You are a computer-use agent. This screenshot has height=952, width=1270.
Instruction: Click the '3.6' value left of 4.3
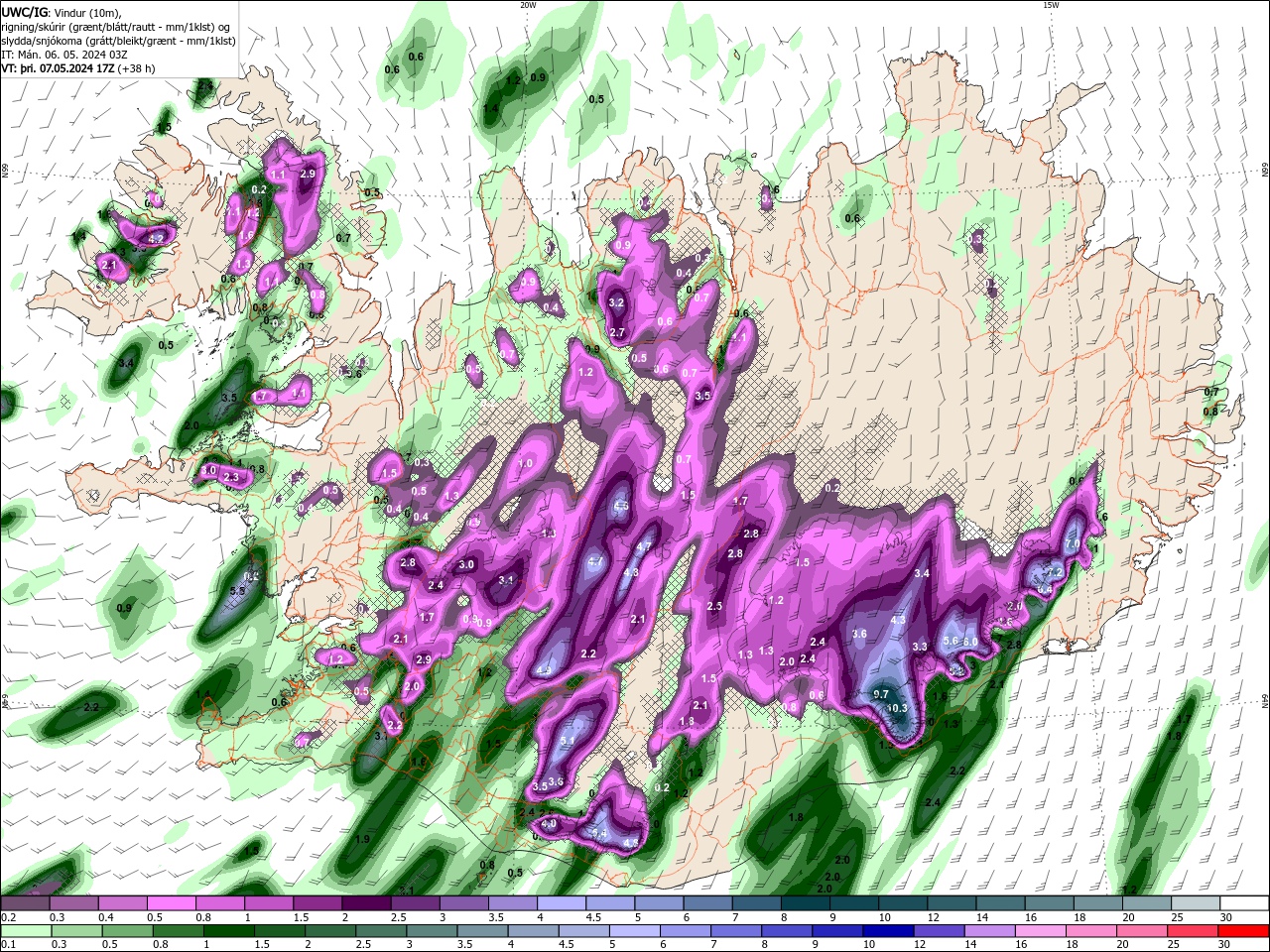pyautogui.click(x=859, y=634)
